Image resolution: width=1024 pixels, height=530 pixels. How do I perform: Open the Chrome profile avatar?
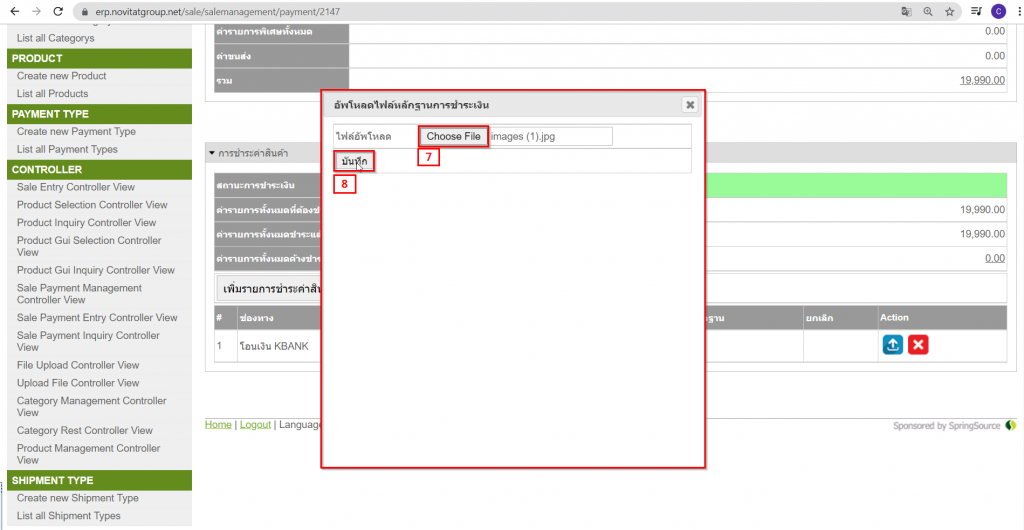[998, 11]
